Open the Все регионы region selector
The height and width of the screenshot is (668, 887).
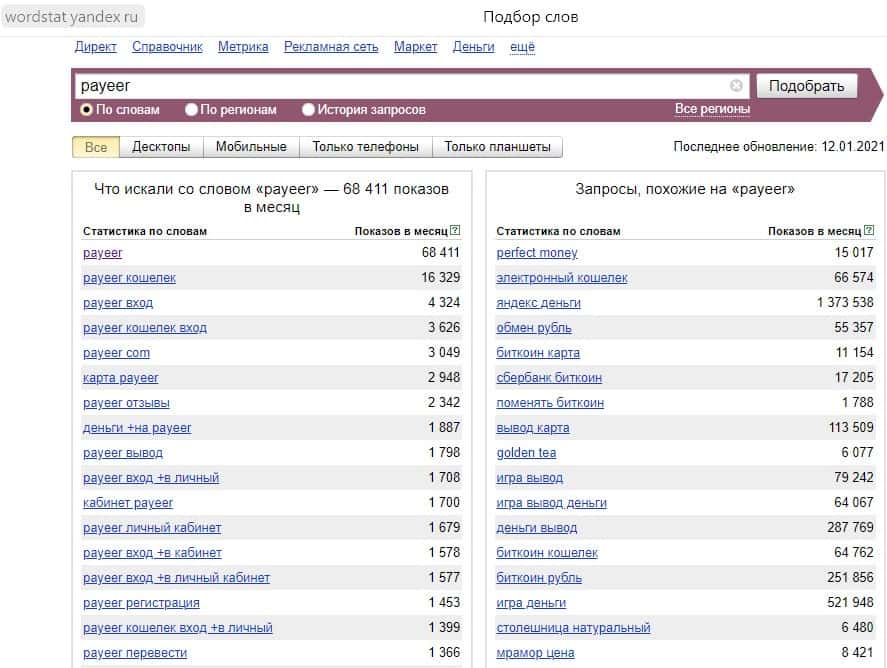click(x=711, y=109)
